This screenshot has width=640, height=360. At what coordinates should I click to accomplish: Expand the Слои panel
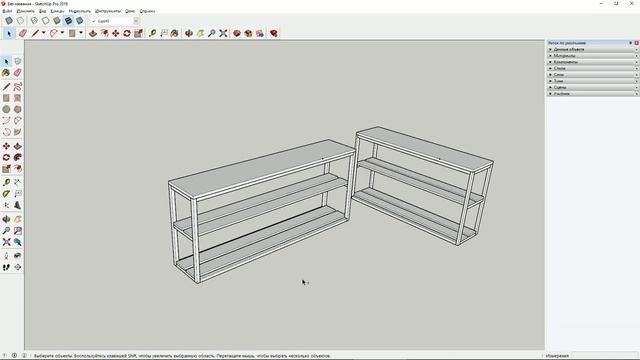[x=593, y=75]
